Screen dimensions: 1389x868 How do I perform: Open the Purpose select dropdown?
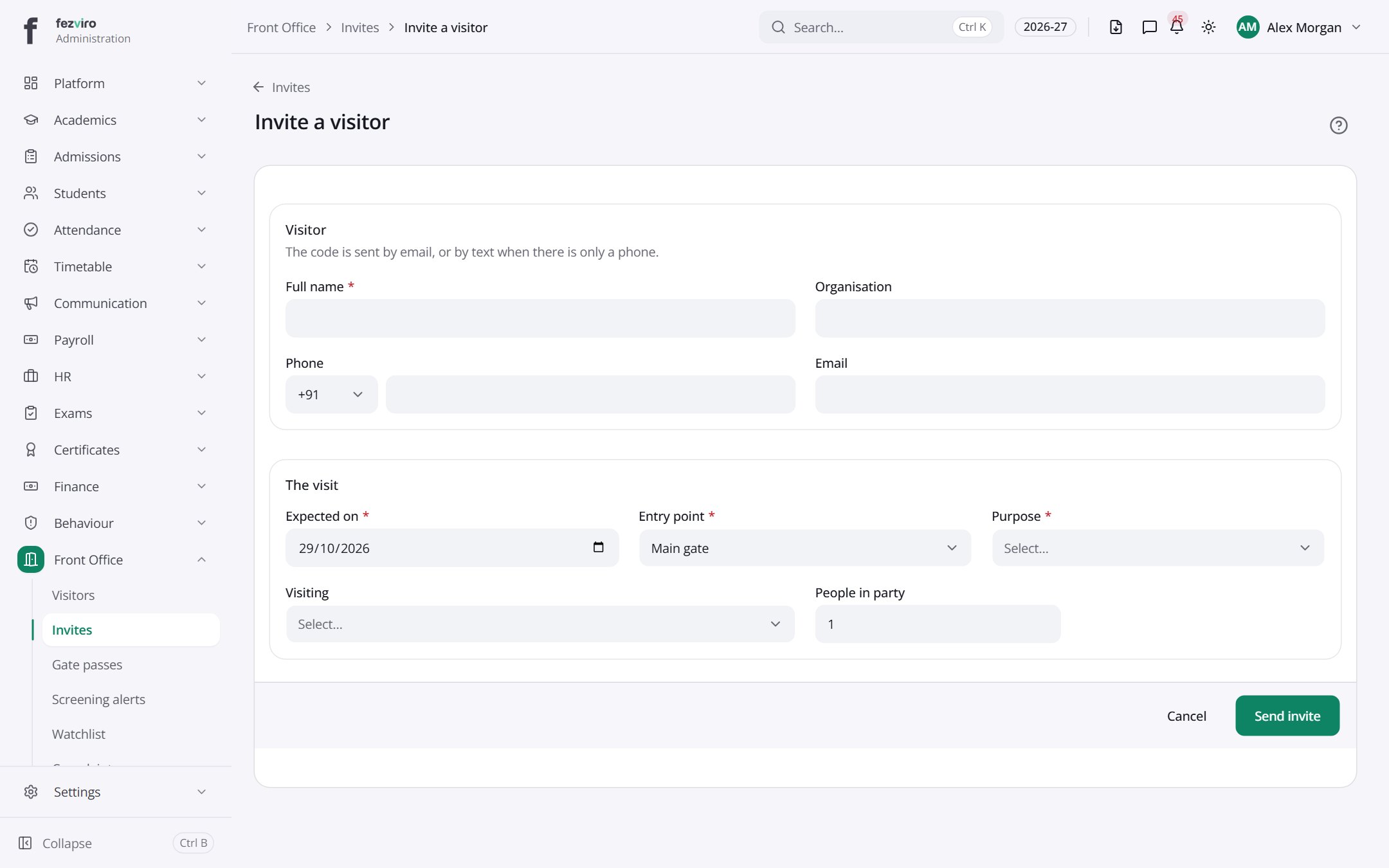1157,548
